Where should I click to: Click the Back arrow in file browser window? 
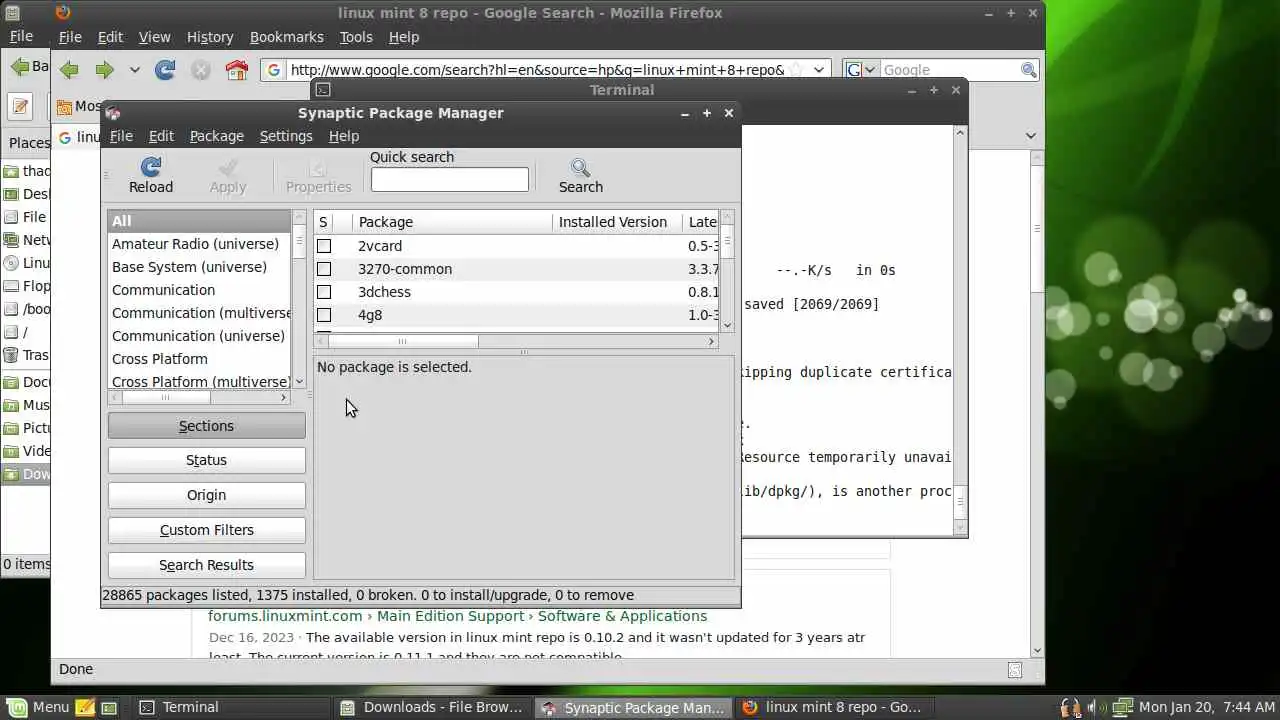(x=19, y=67)
